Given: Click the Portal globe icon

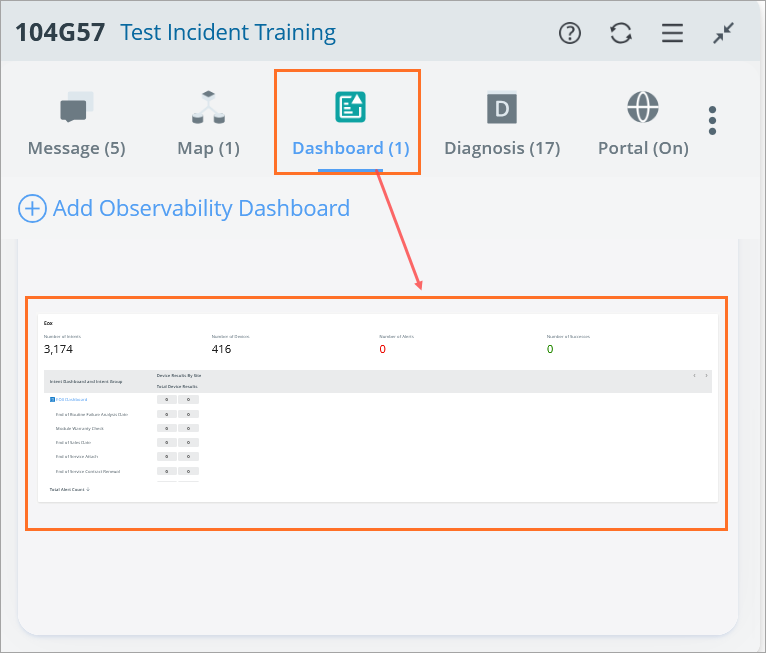Looking at the screenshot, I should 642,106.
